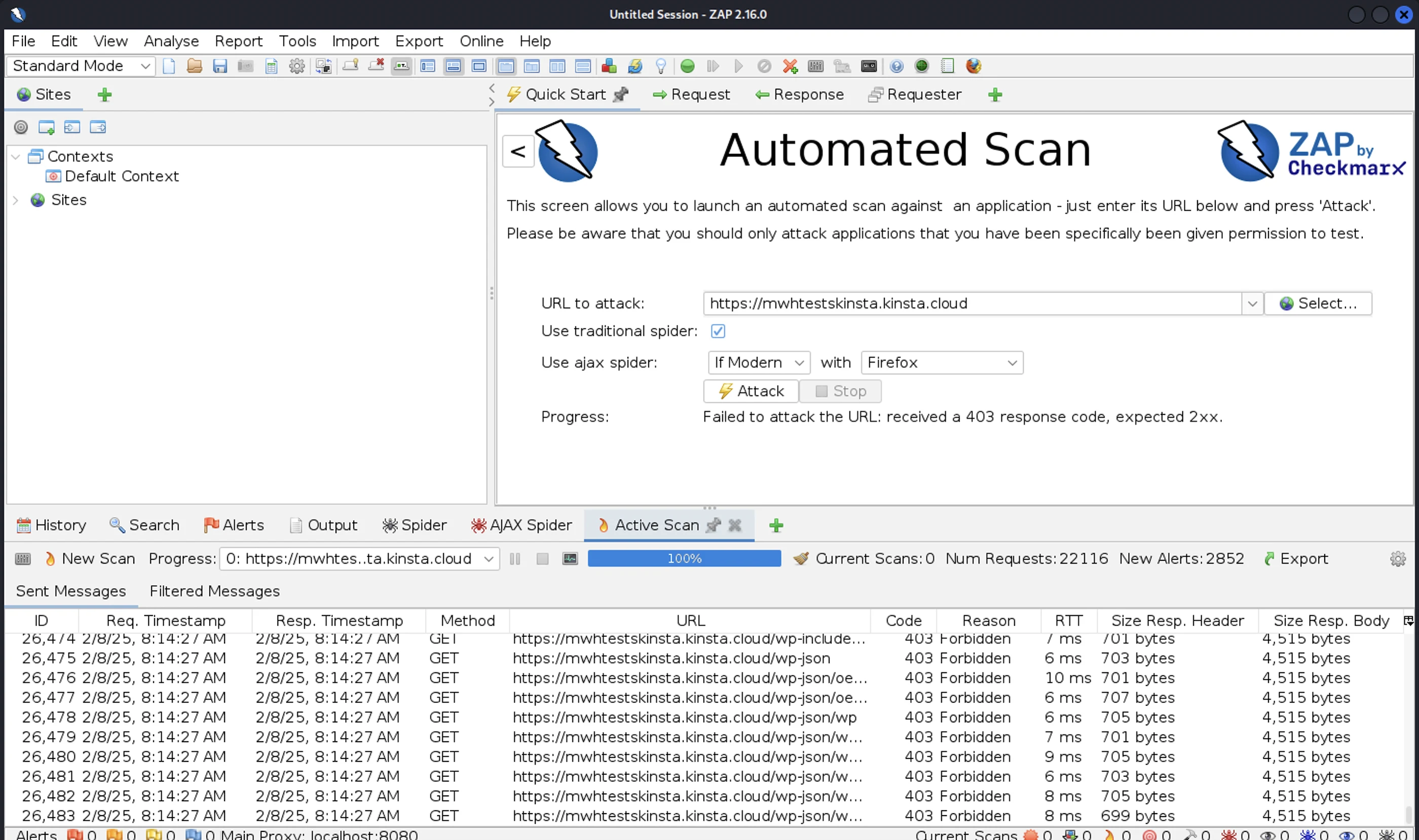The height and width of the screenshot is (840, 1419).
Task: Open Options via toolbar gear icon
Action: pyautogui.click(x=296, y=66)
